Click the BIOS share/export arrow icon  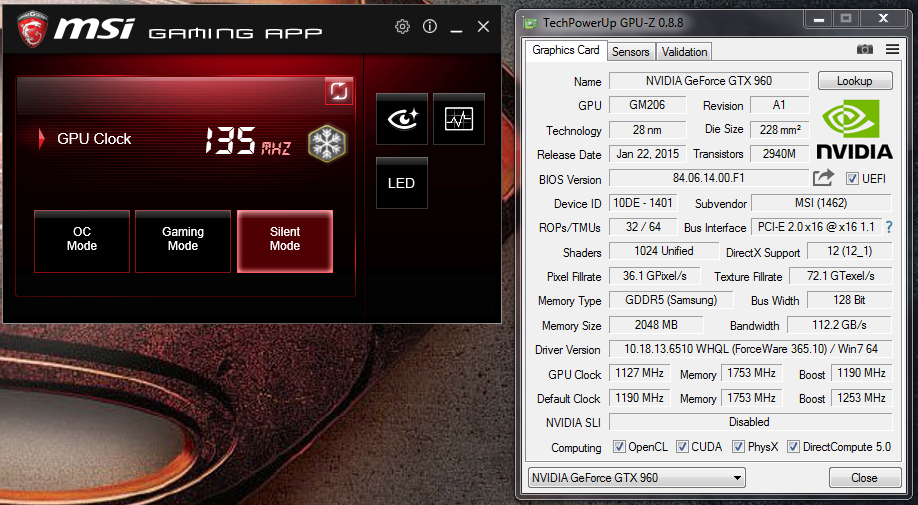[823, 178]
